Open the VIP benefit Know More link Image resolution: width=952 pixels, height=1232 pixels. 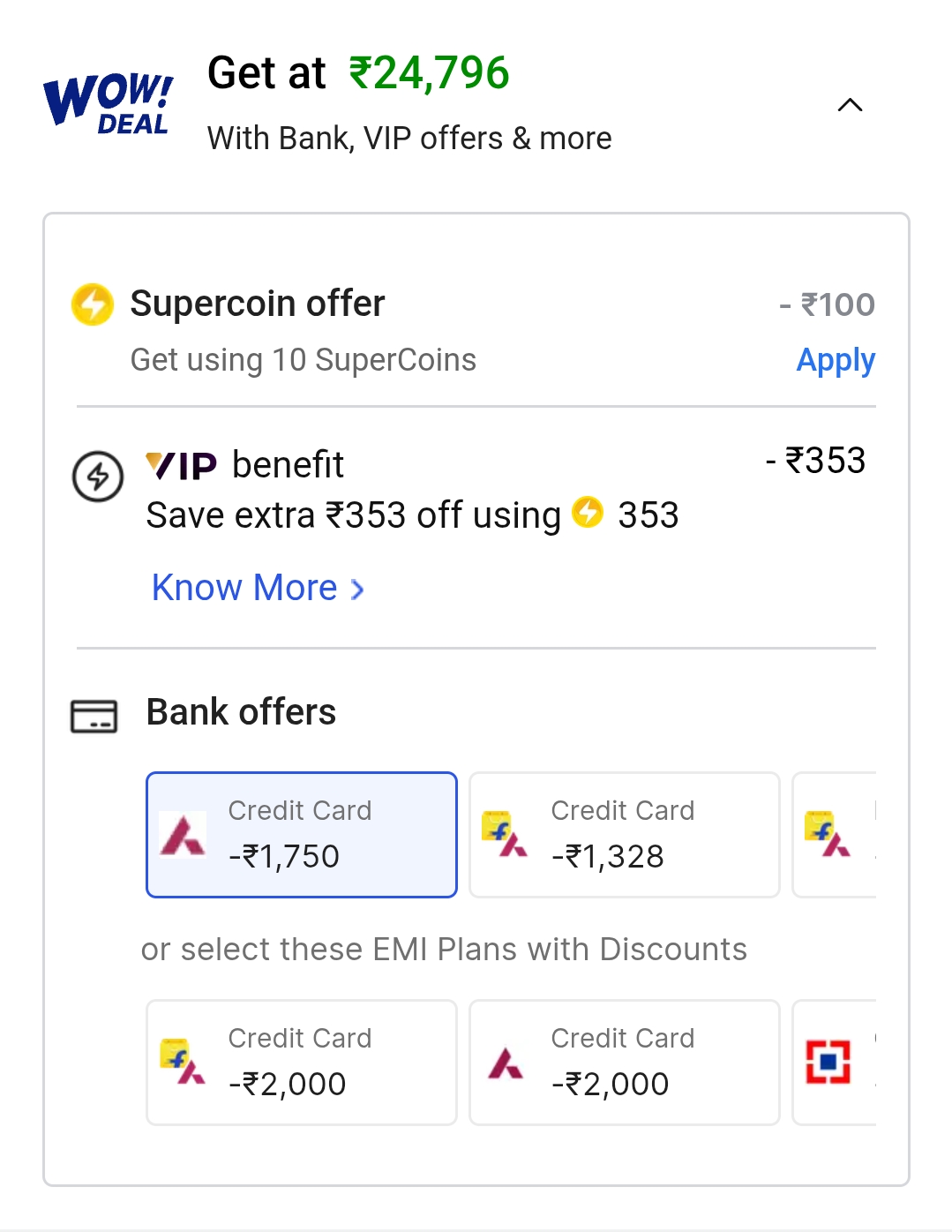click(x=244, y=588)
